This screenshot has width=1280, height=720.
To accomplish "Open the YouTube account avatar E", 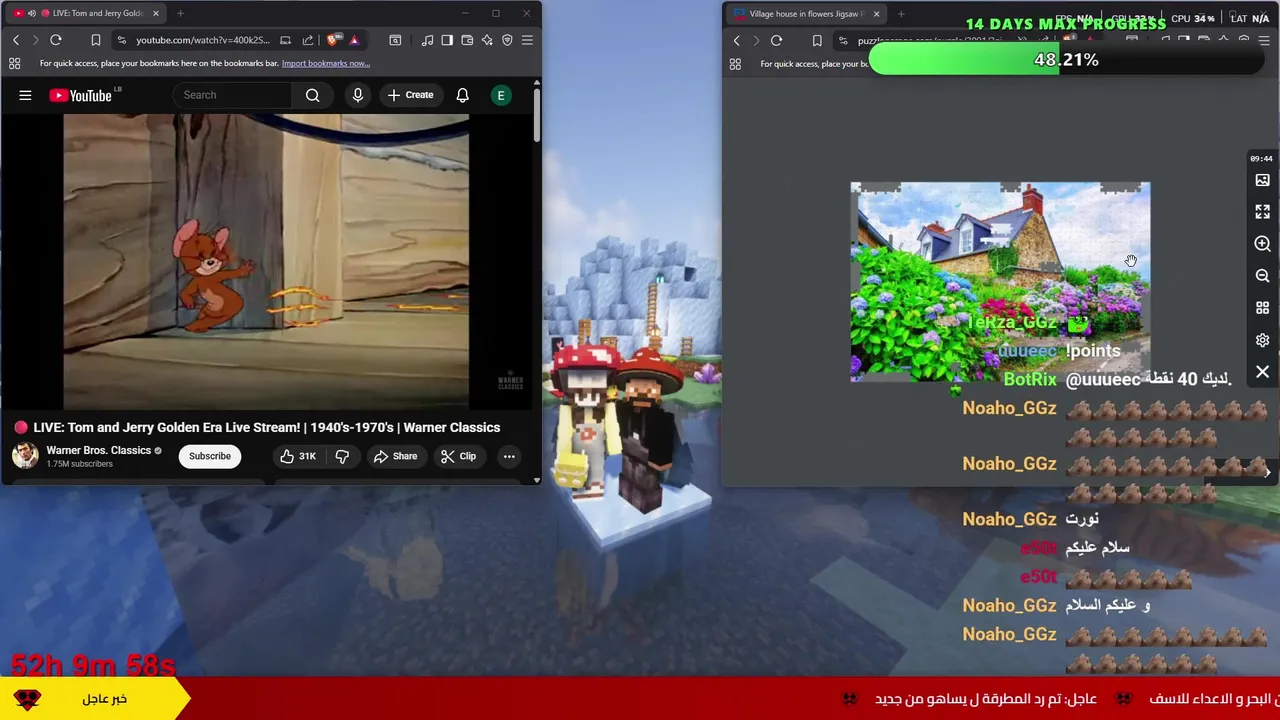I will (x=501, y=95).
